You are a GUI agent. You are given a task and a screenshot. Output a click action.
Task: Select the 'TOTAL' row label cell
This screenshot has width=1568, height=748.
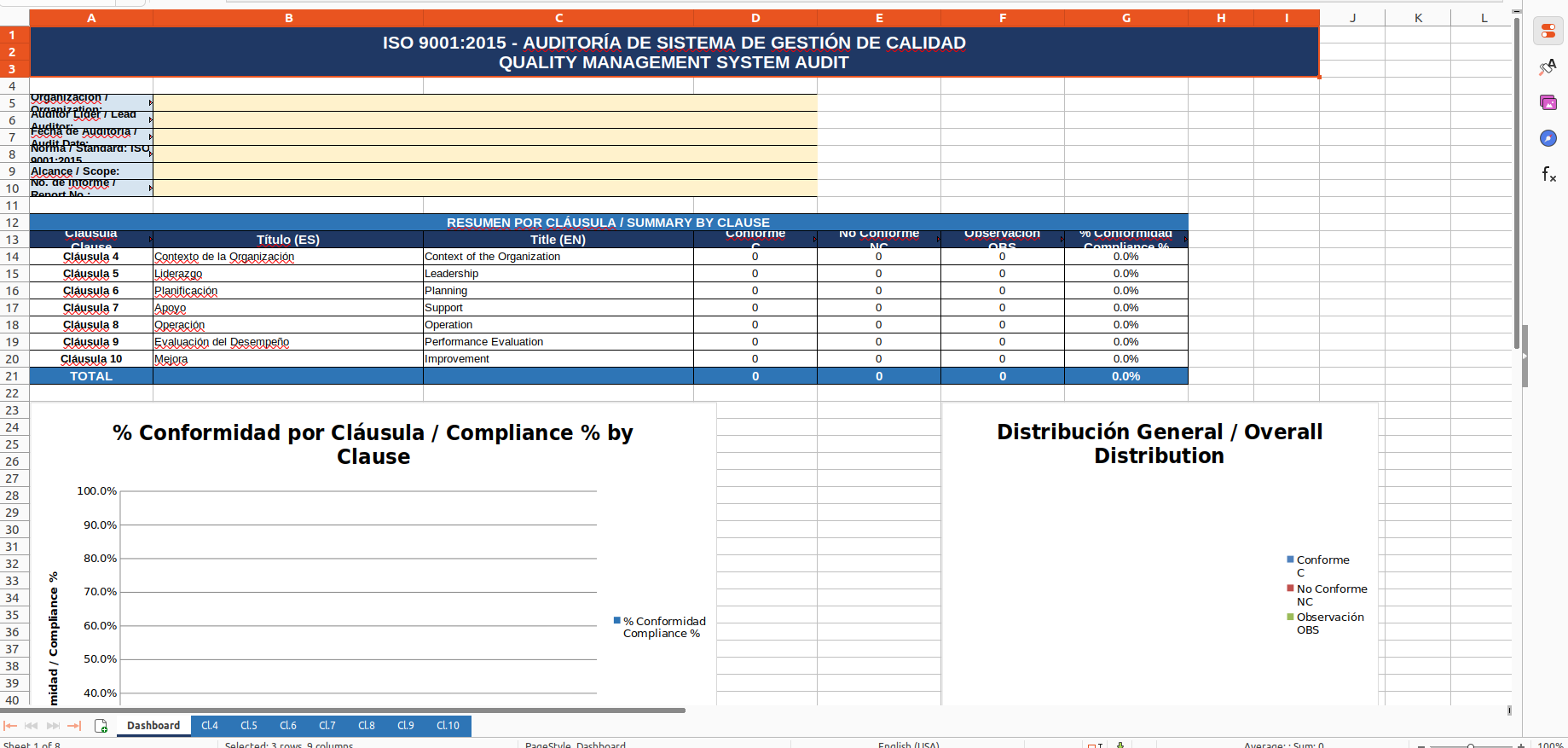click(91, 376)
